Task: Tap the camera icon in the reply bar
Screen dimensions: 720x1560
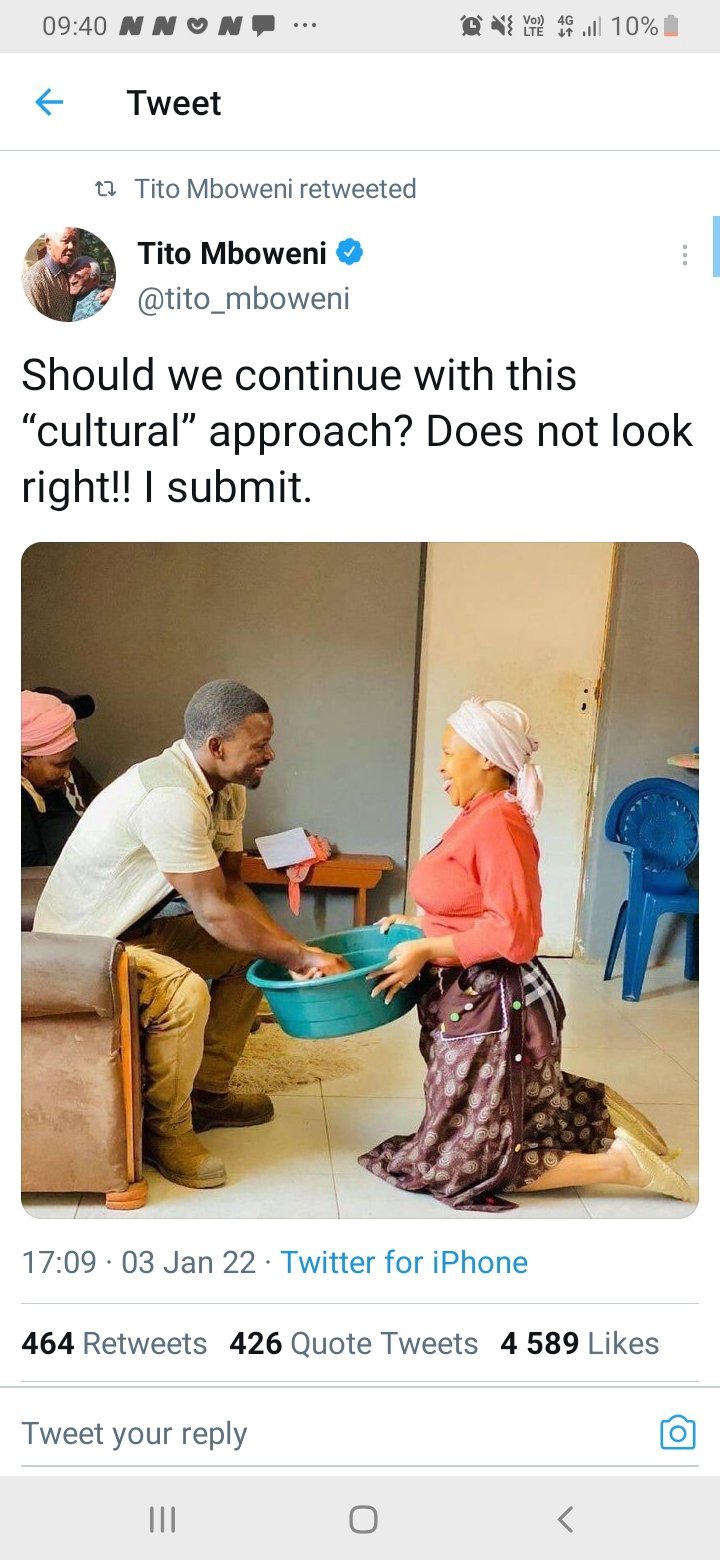Action: 677,1432
